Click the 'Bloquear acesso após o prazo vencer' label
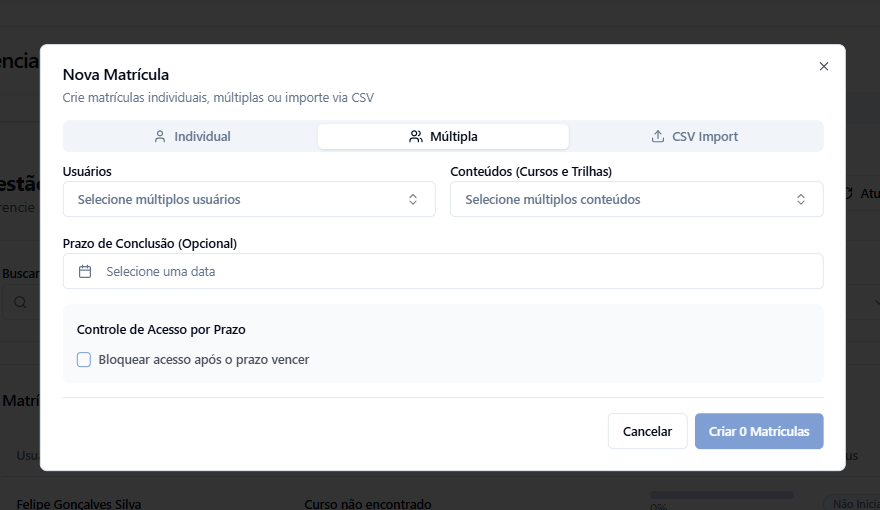This screenshot has height=510, width=880. point(204,359)
